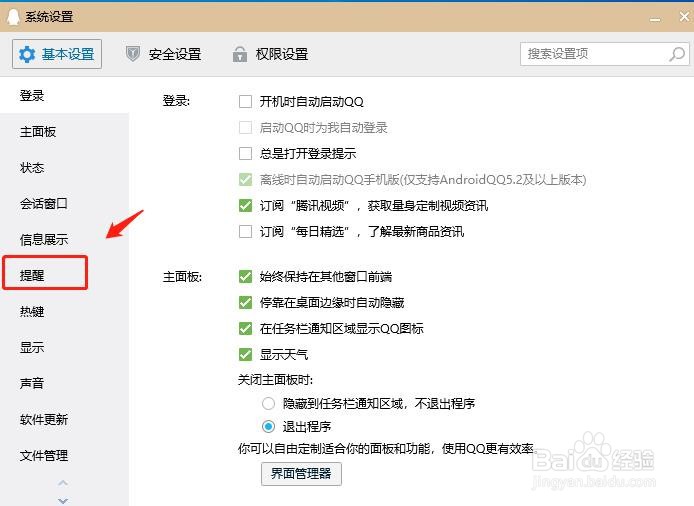Toggle 始终保持在其他窗口前端
Viewport: 694px width, 506px height.
[245, 277]
